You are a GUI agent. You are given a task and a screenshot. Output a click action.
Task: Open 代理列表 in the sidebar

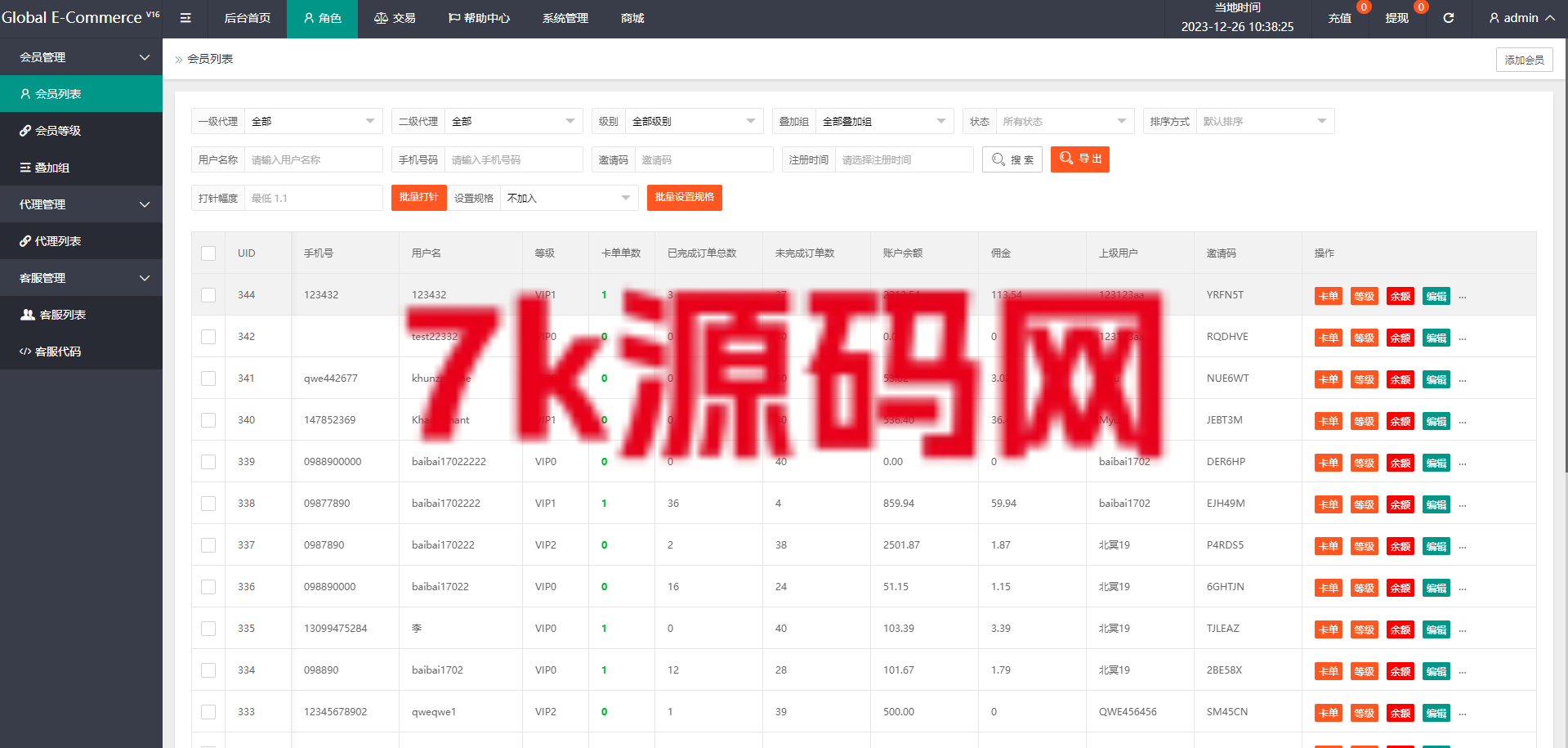coord(81,241)
